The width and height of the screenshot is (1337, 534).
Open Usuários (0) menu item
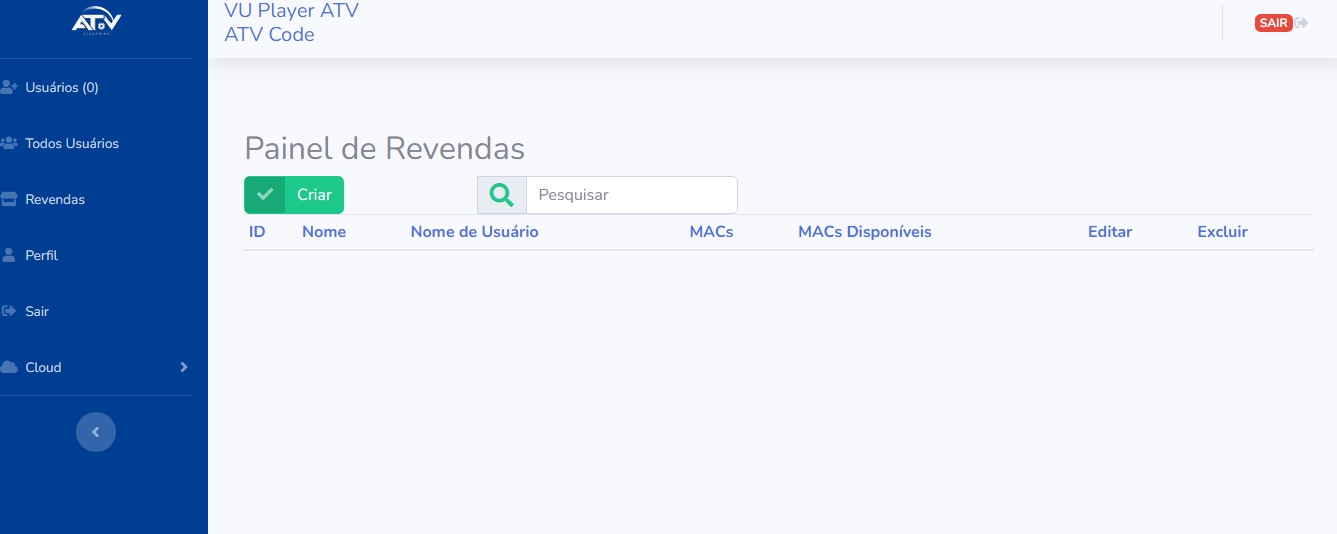(x=62, y=87)
